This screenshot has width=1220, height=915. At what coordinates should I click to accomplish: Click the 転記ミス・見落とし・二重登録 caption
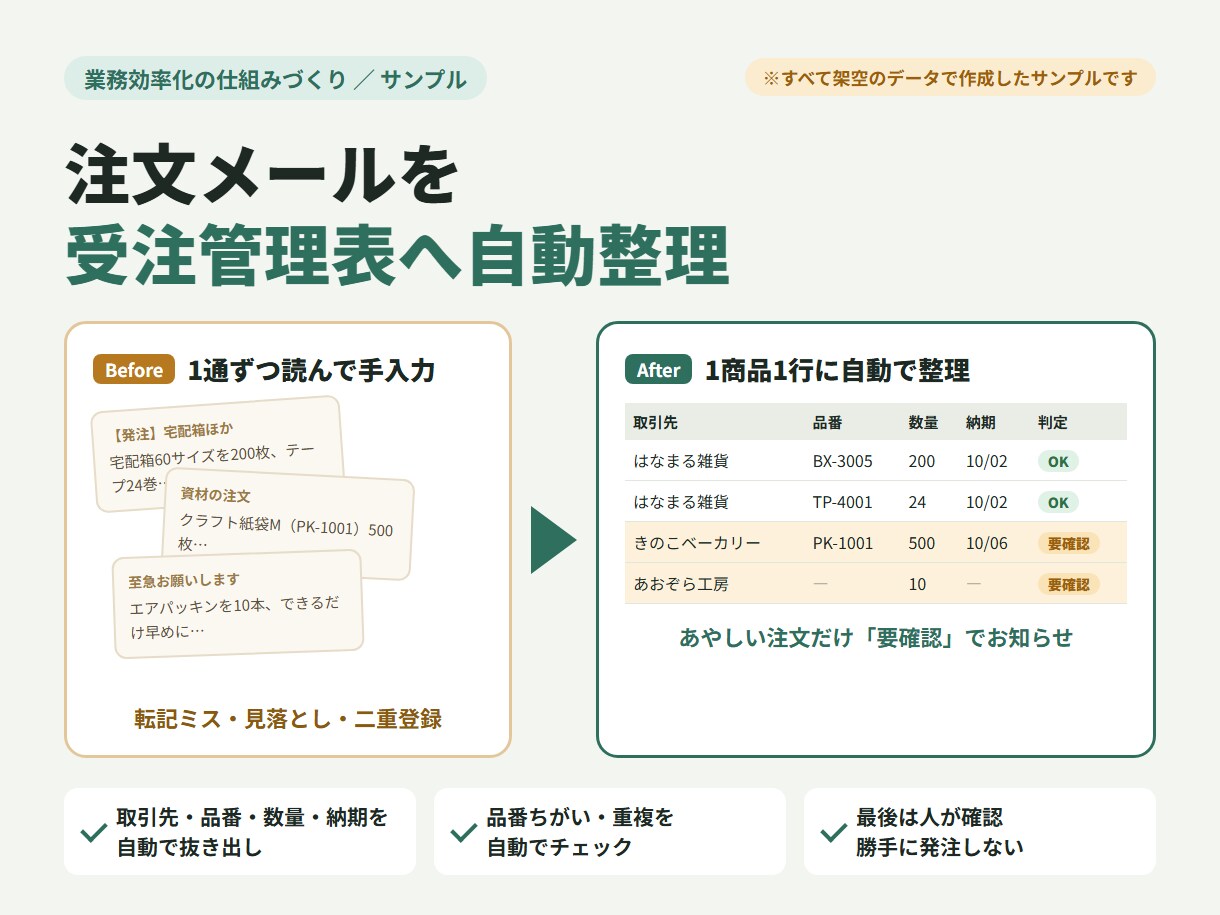[288, 718]
